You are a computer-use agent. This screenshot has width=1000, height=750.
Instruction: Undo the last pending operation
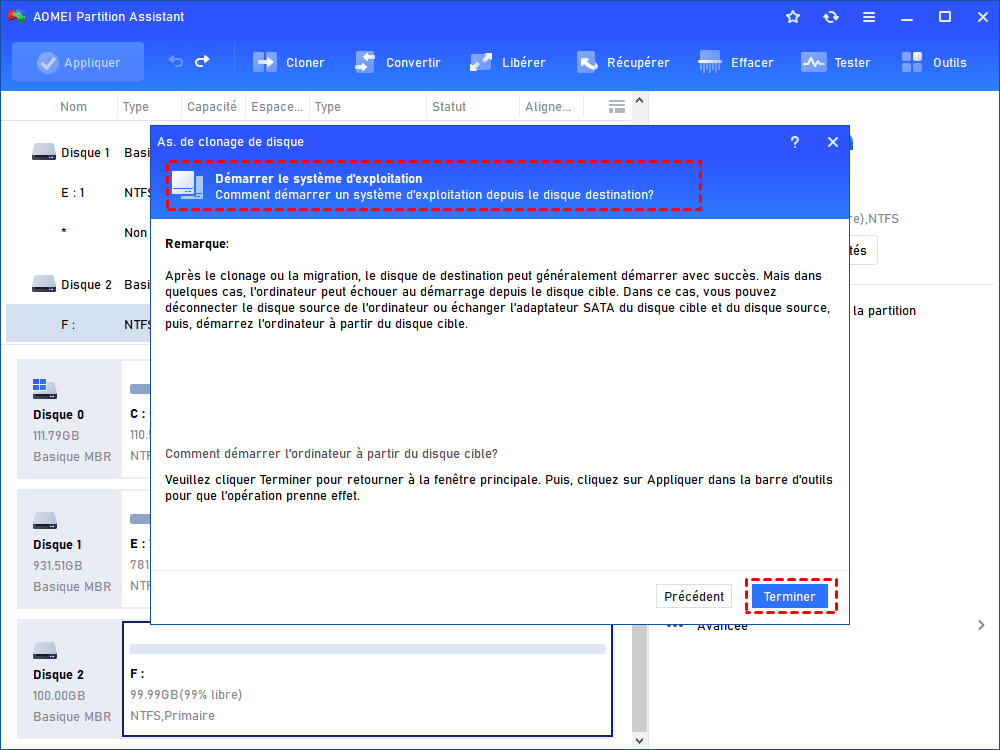[x=175, y=62]
